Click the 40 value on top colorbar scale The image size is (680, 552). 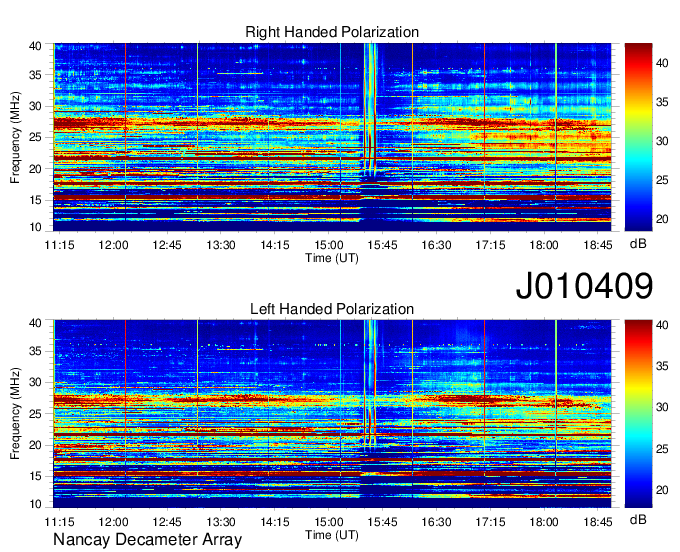[662, 63]
